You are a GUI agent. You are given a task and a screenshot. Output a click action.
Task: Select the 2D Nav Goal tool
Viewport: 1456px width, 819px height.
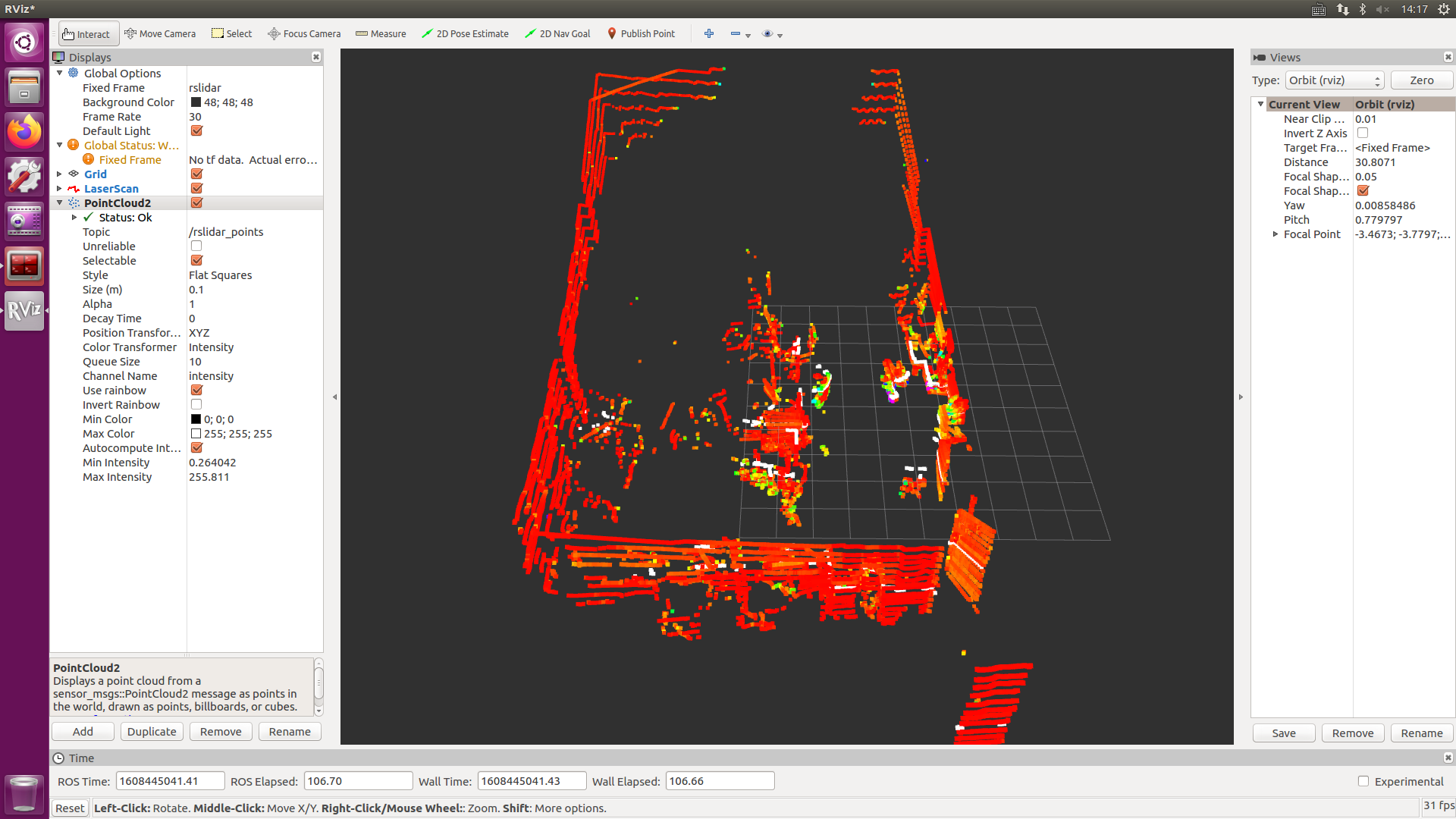point(557,34)
